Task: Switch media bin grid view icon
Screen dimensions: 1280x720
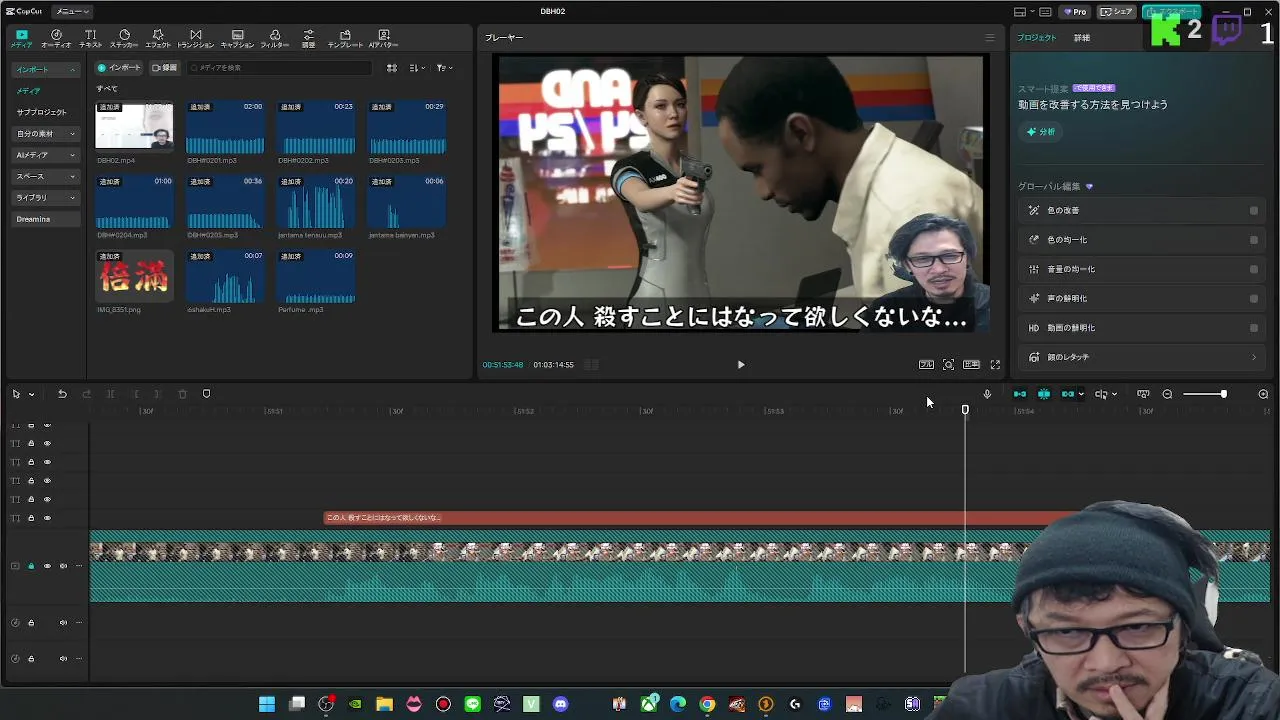Action: tap(392, 68)
